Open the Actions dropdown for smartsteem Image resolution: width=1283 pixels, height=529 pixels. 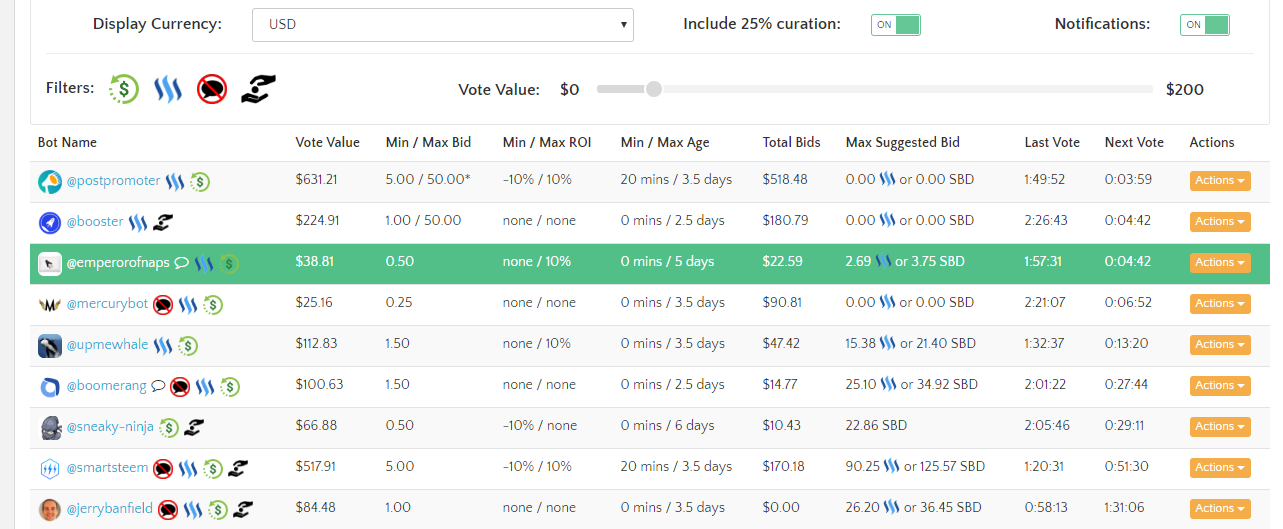point(1220,468)
